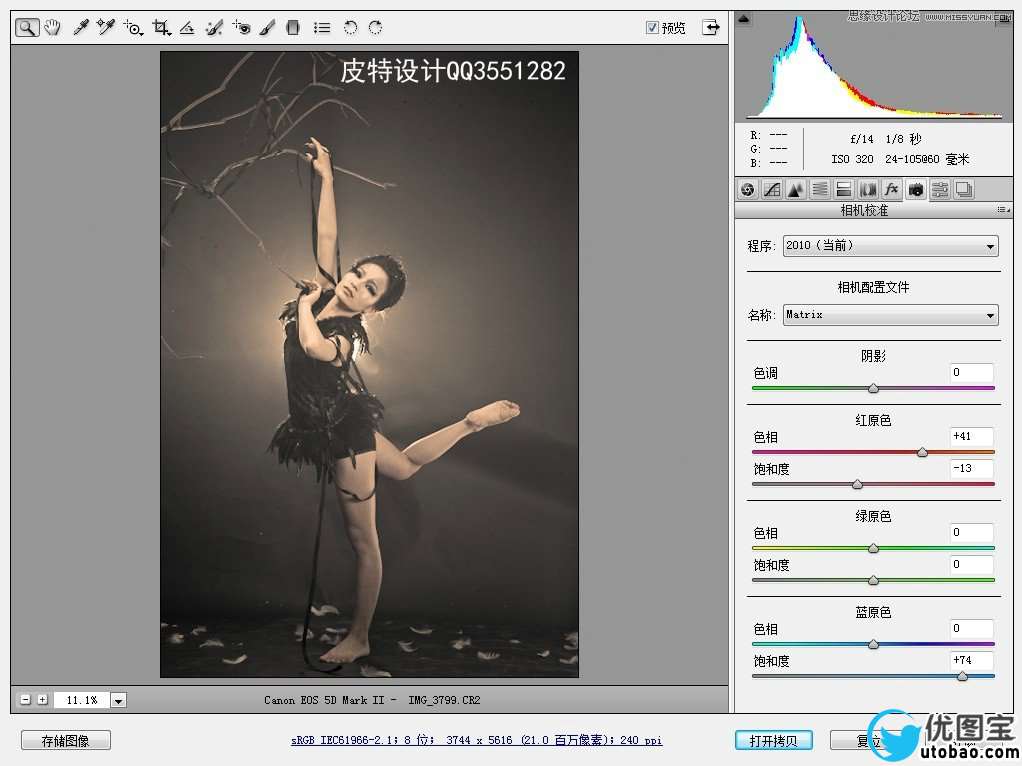The width and height of the screenshot is (1022, 766).
Task: Click the 存储图像 save image button
Action: tap(66, 741)
